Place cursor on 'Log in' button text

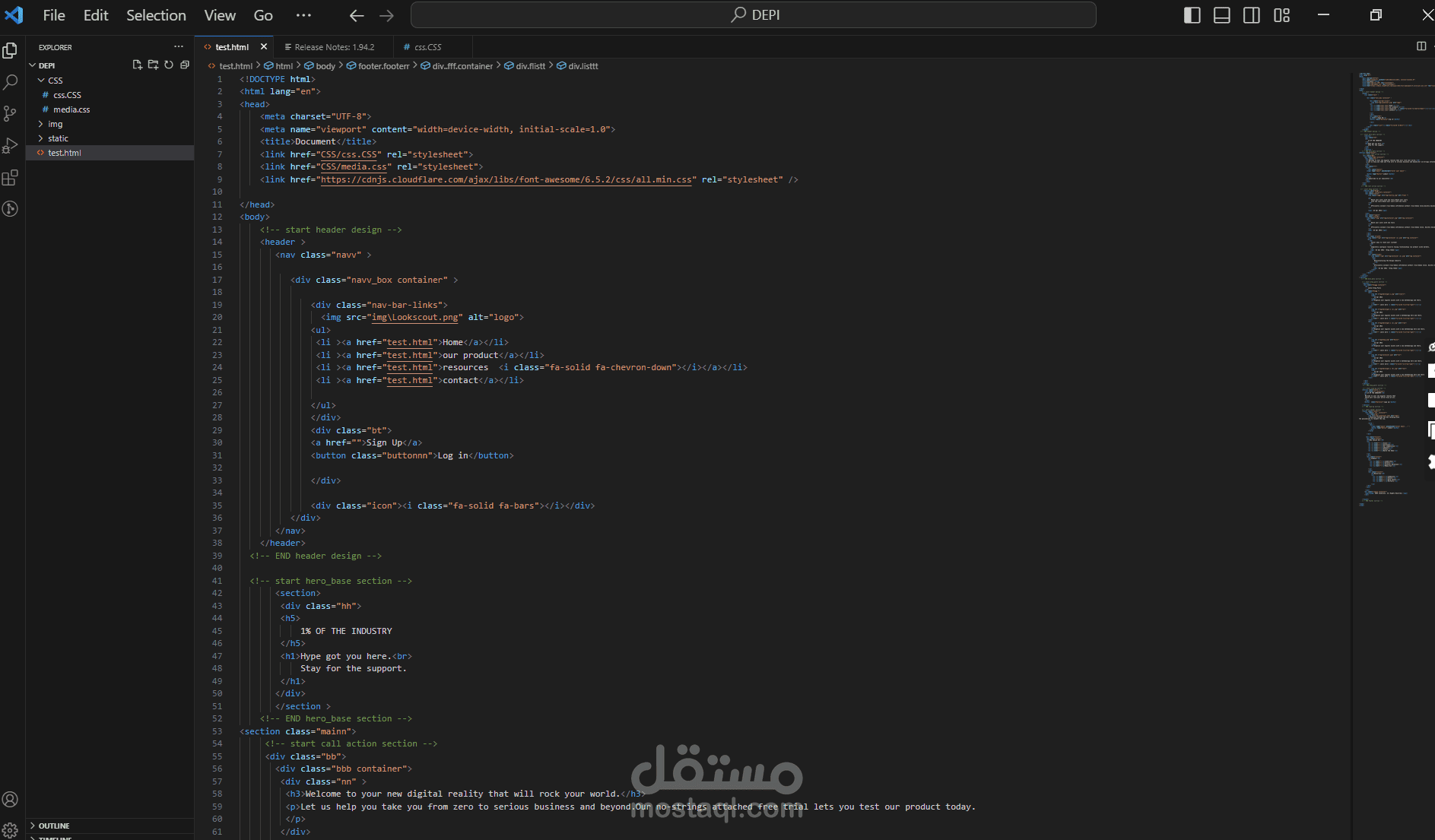click(x=452, y=455)
